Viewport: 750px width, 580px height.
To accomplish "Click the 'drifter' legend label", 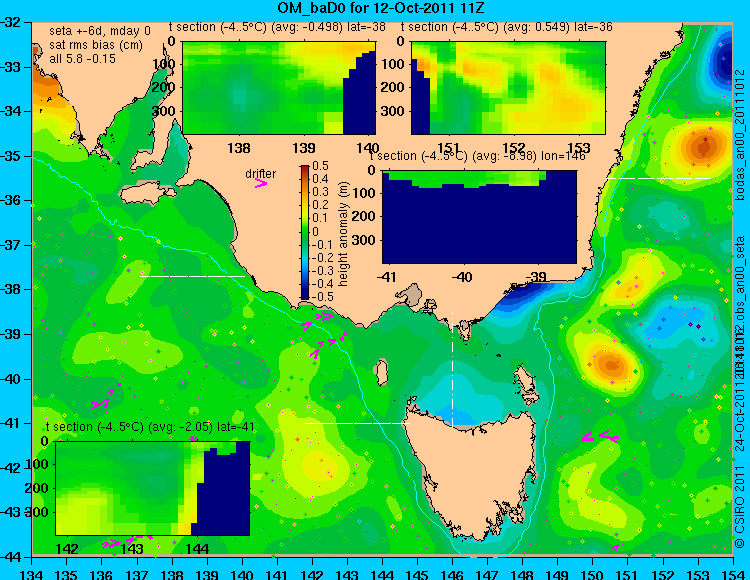I will coord(261,174).
